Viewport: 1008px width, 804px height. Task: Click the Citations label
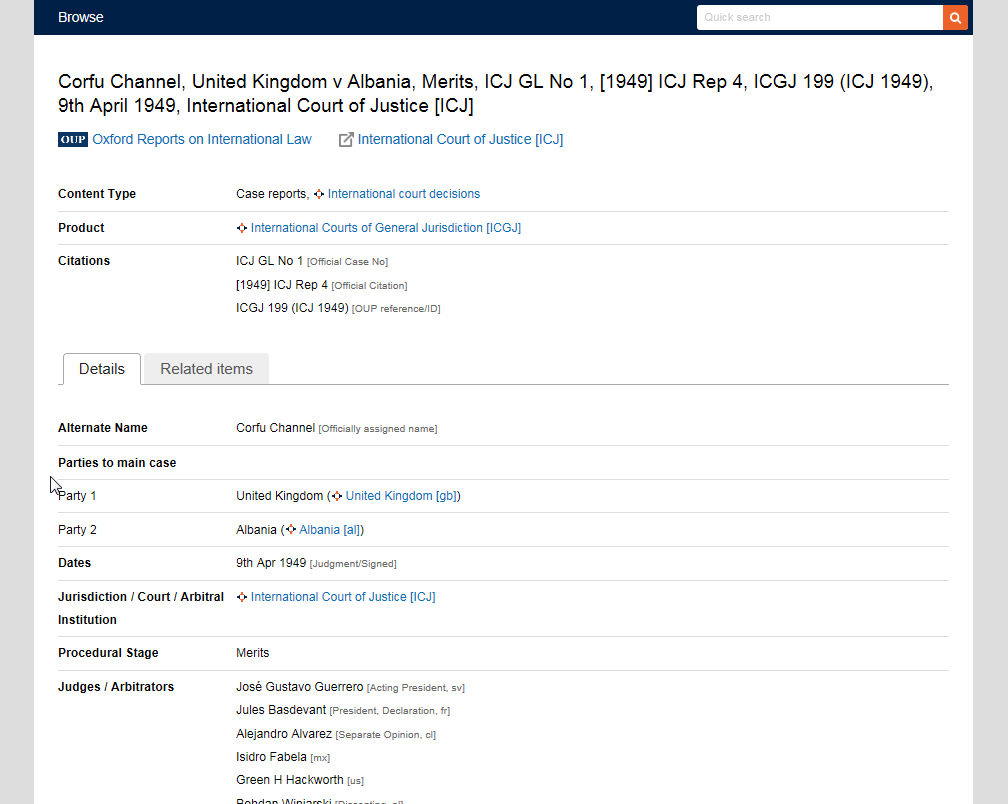point(84,261)
